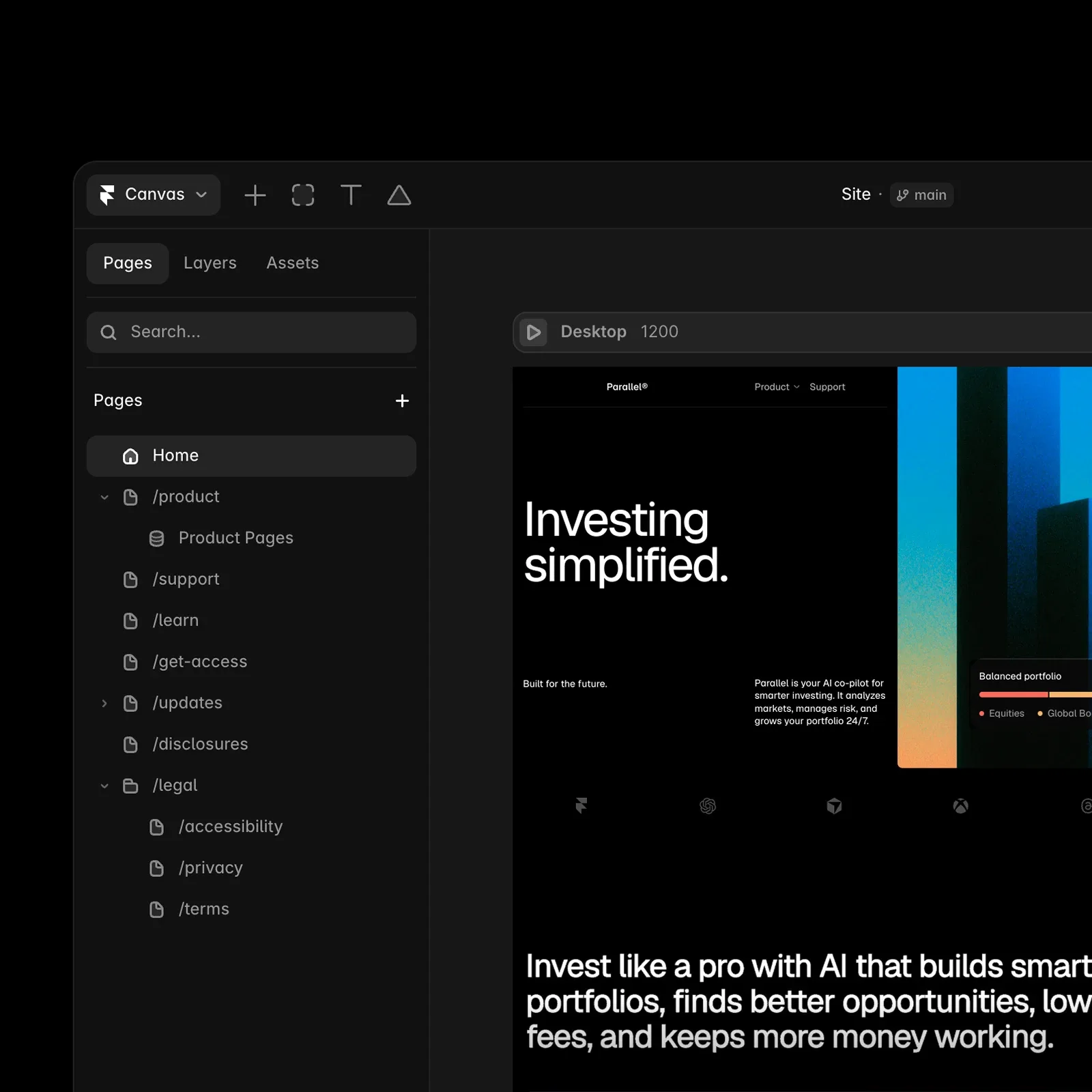Image resolution: width=1092 pixels, height=1092 pixels.
Task: Collapse the /legal folder
Action: tap(104, 786)
